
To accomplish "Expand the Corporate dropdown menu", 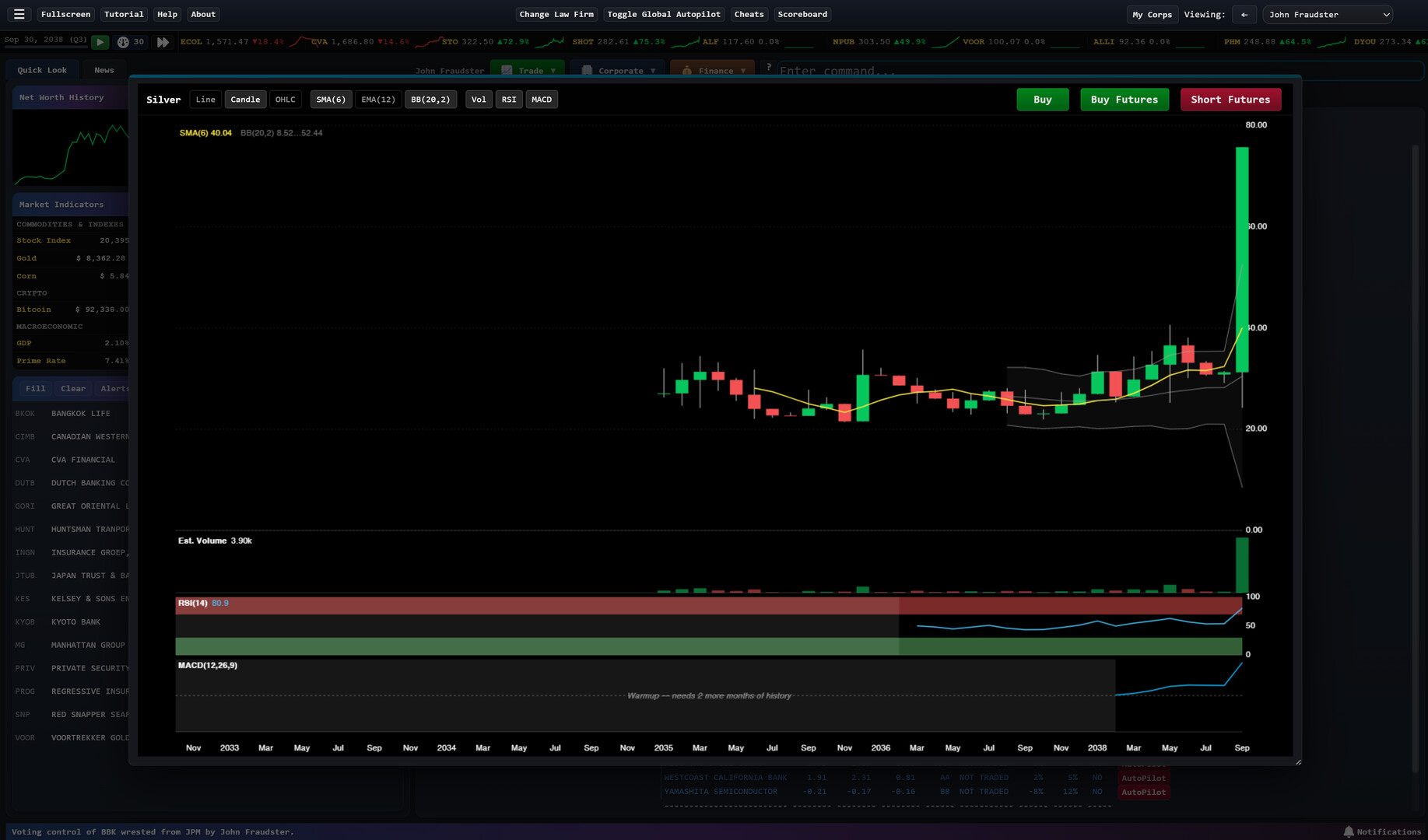I will coord(619,71).
